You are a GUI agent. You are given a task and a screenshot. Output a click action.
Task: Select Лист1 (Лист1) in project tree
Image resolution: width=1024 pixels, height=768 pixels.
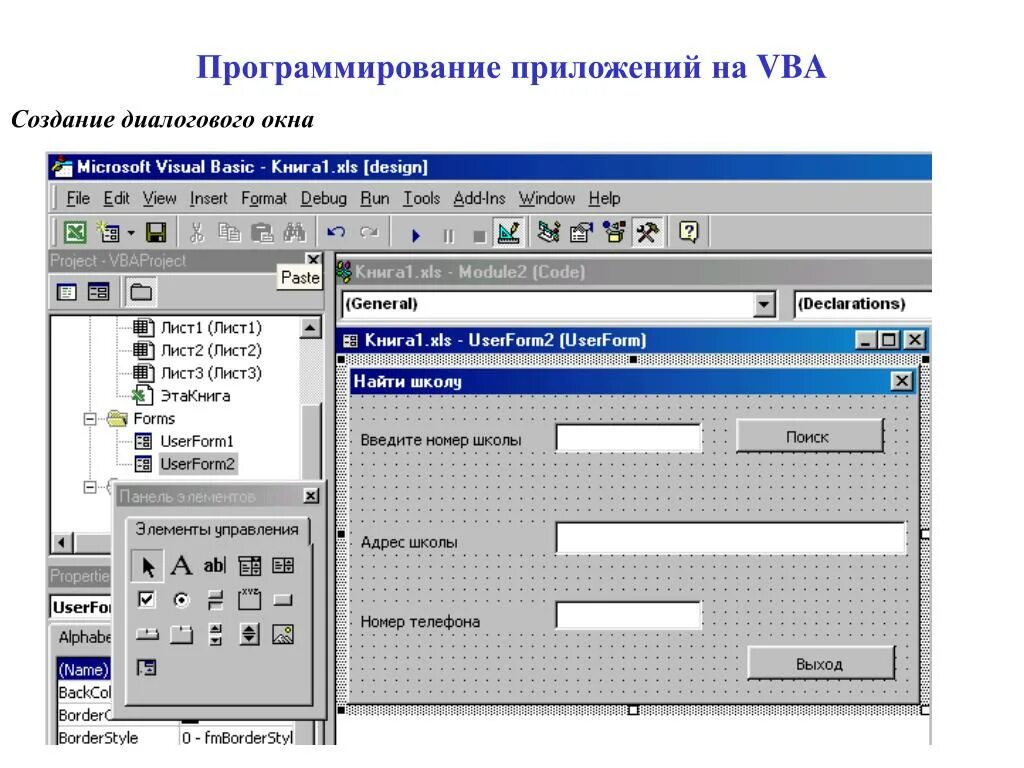211,327
